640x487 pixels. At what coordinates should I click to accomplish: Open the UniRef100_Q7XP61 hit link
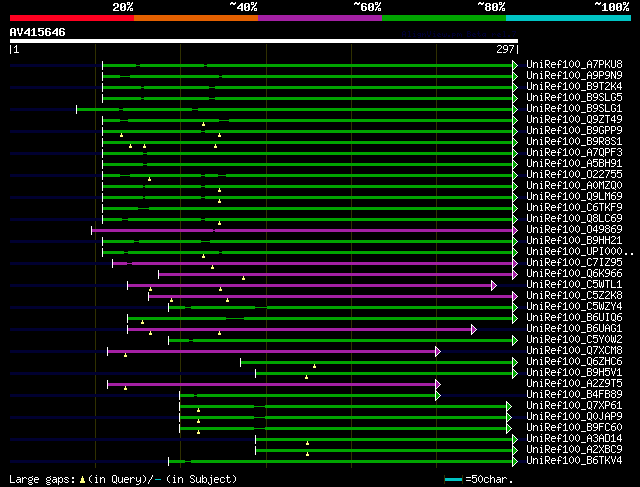(x=574, y=406)
